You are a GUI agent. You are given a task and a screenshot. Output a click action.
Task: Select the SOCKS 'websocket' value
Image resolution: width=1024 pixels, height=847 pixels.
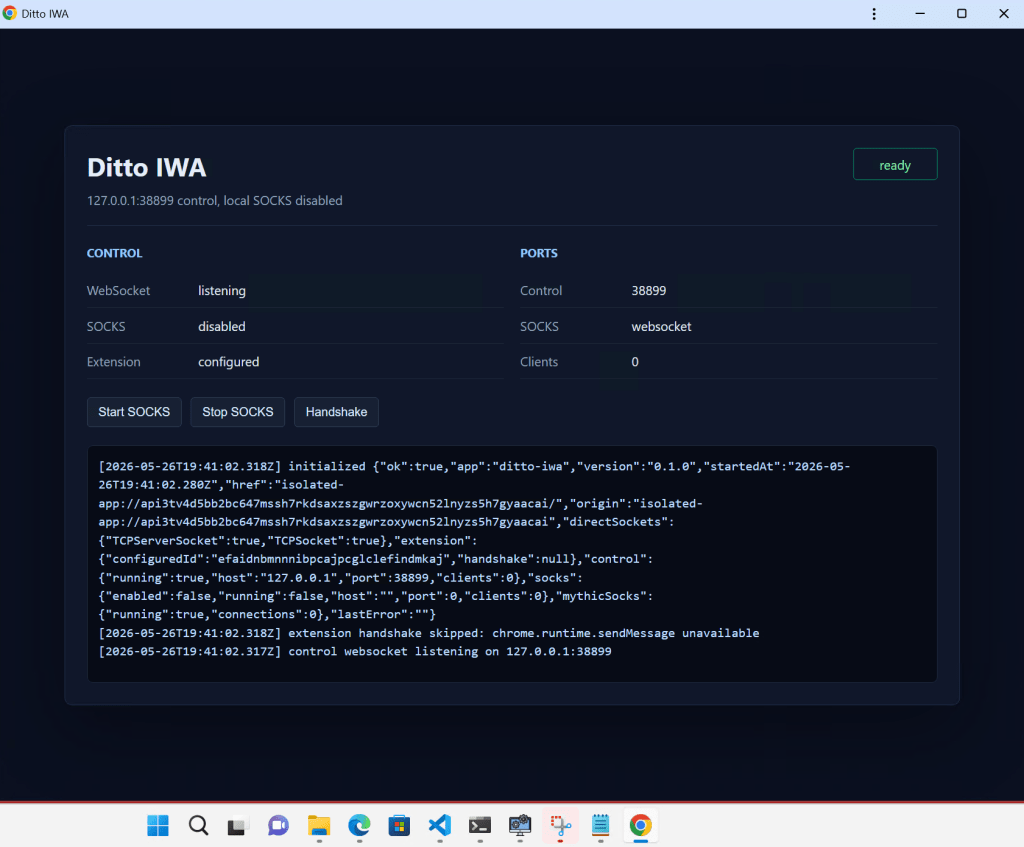tap(661, 327)
